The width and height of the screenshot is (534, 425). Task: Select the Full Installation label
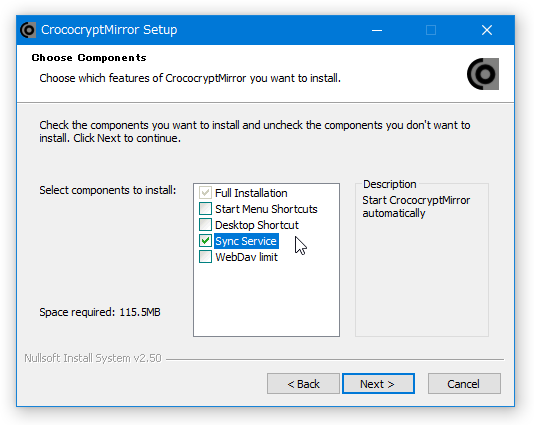[x=251, y=193]
